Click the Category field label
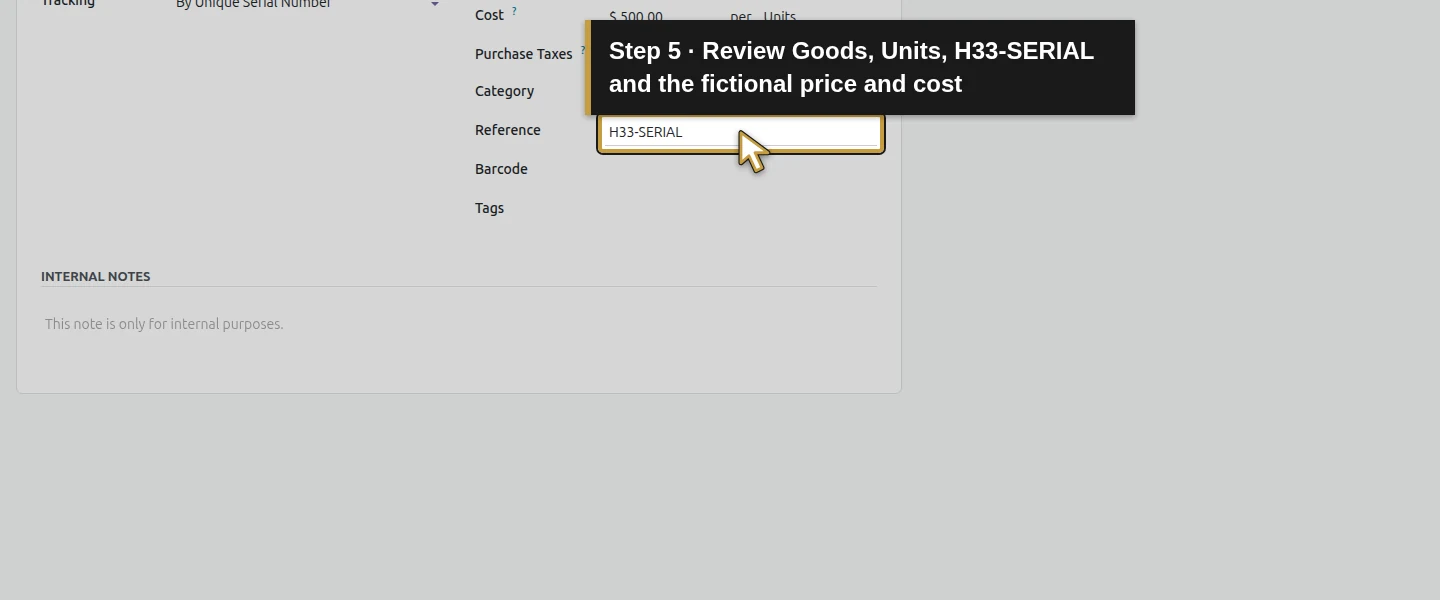1440x600 pixels. tap(504, 91)
